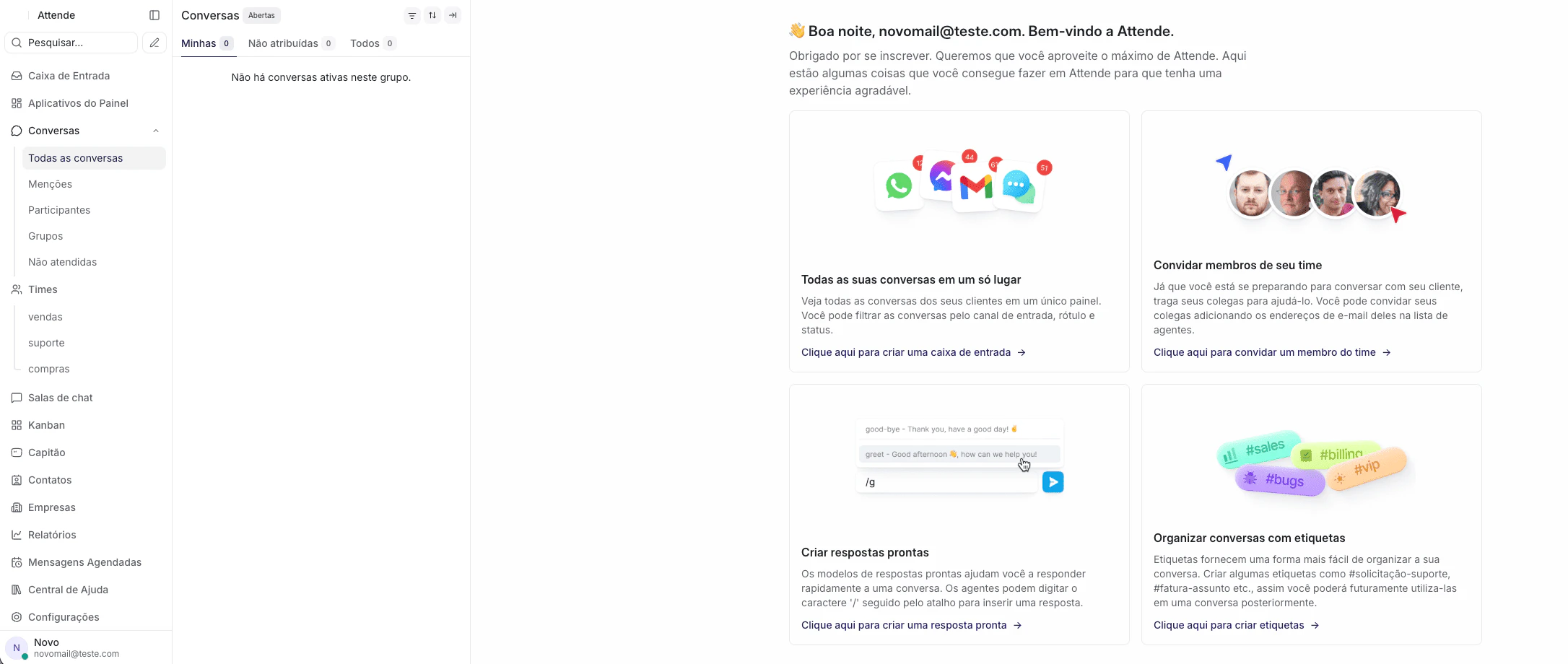The width and height of the screenshot is (1568, 664).
Task: Click the canned responses illustration
Action: click(959, 456)
